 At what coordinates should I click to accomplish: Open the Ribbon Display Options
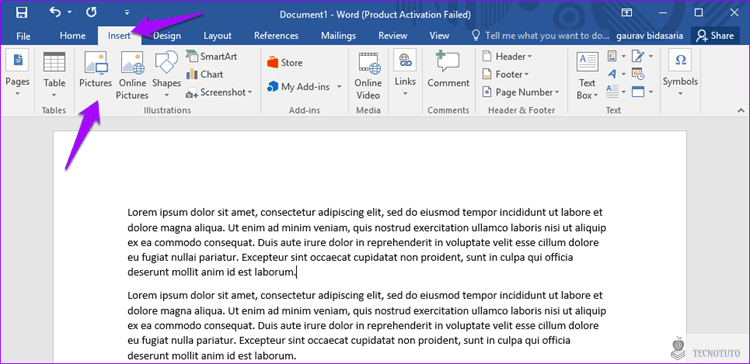627,13
